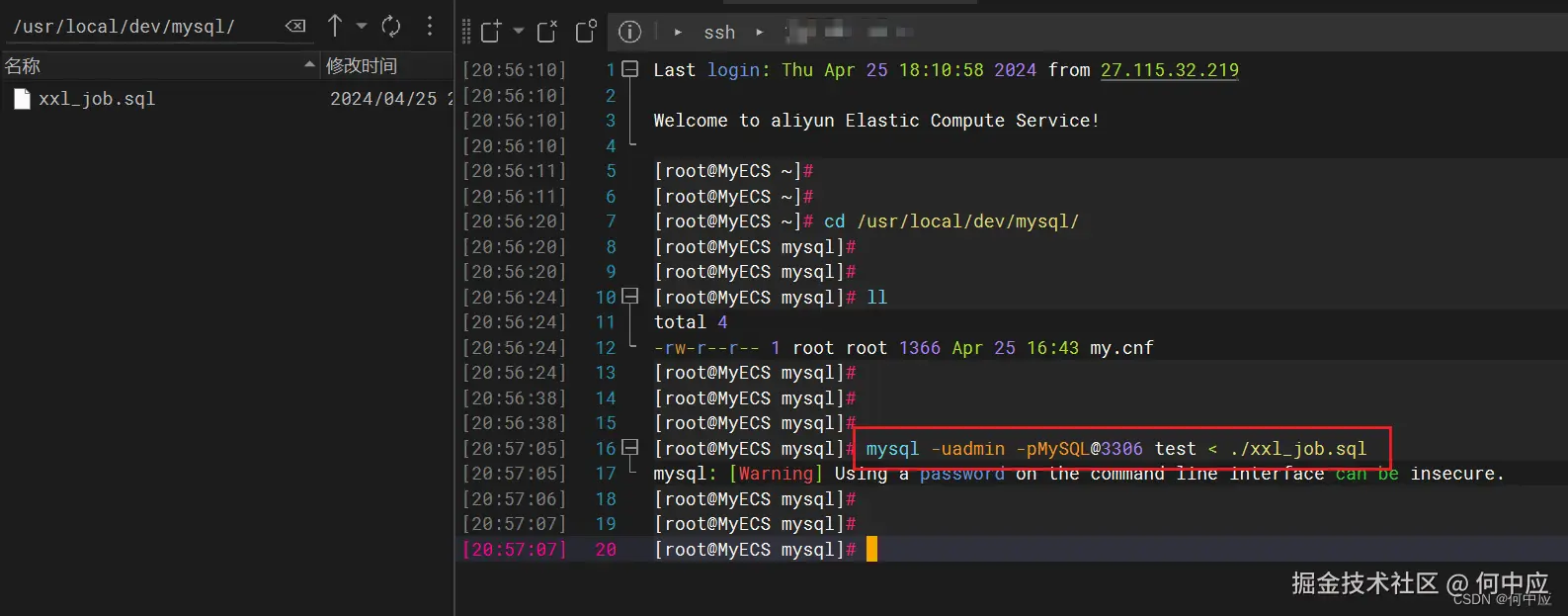Click the tab icon with the circle badge
The width and height of the screenshot is (1568, 616).
586,32
